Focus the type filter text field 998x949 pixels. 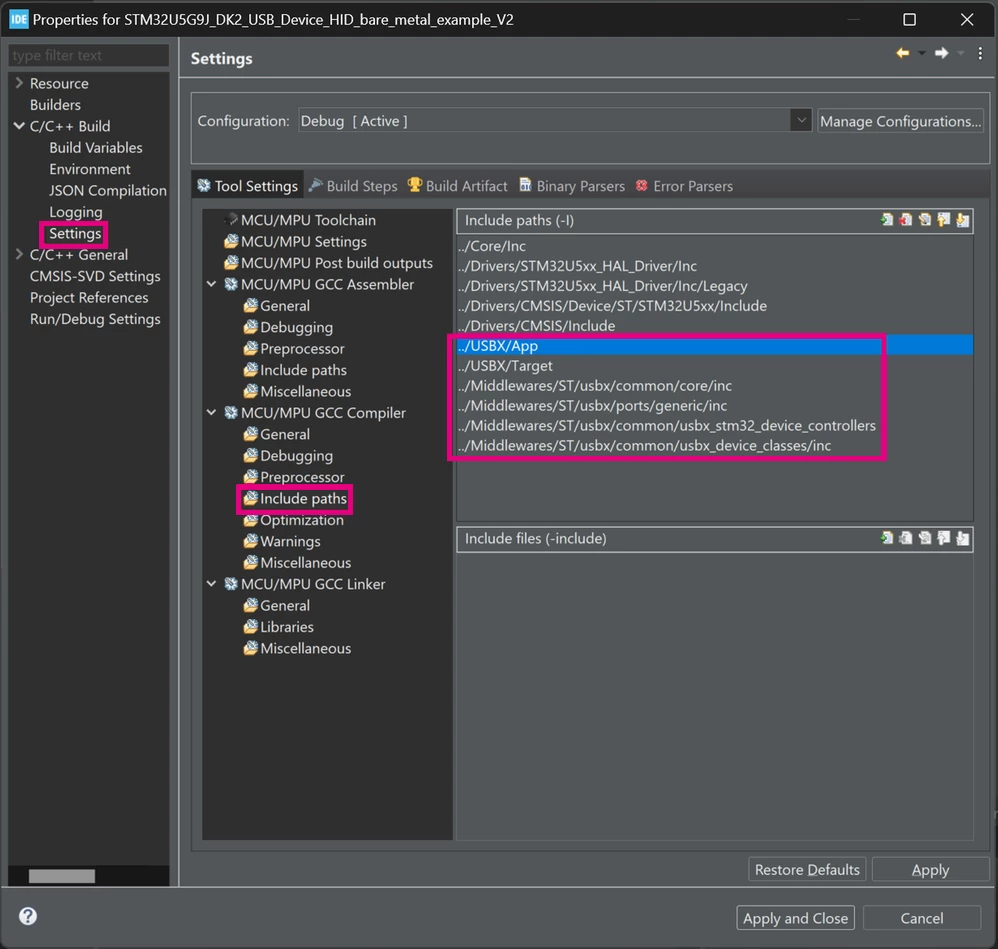pyautogui.click(x=88, y=55)
